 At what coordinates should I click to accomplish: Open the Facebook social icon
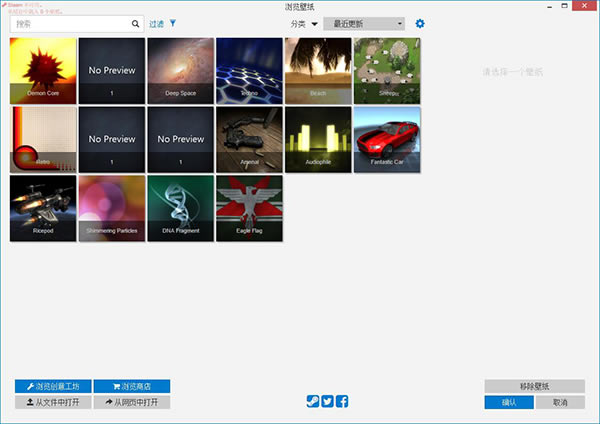tap(342, 401)
